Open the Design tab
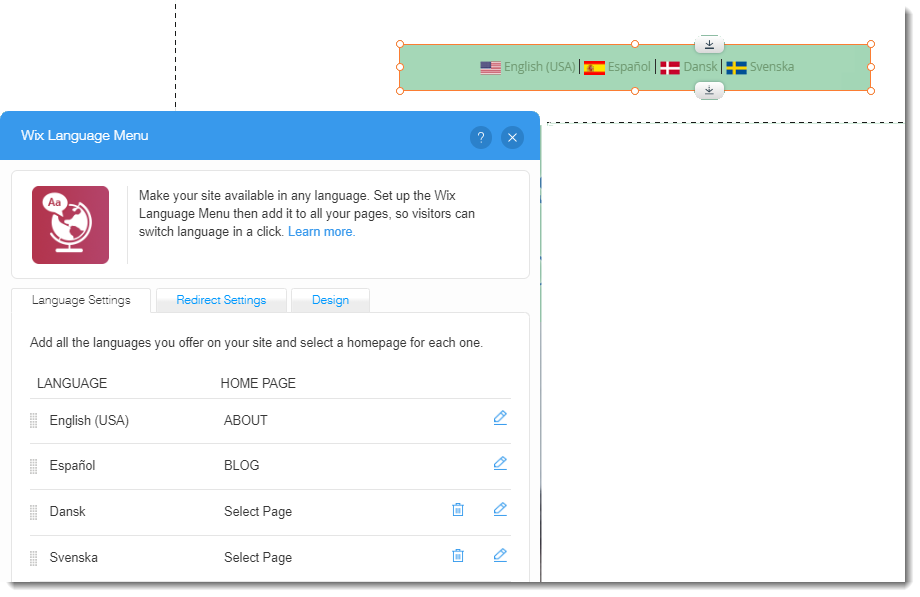Viewport: 920px width, 597px height. point(330,300)
